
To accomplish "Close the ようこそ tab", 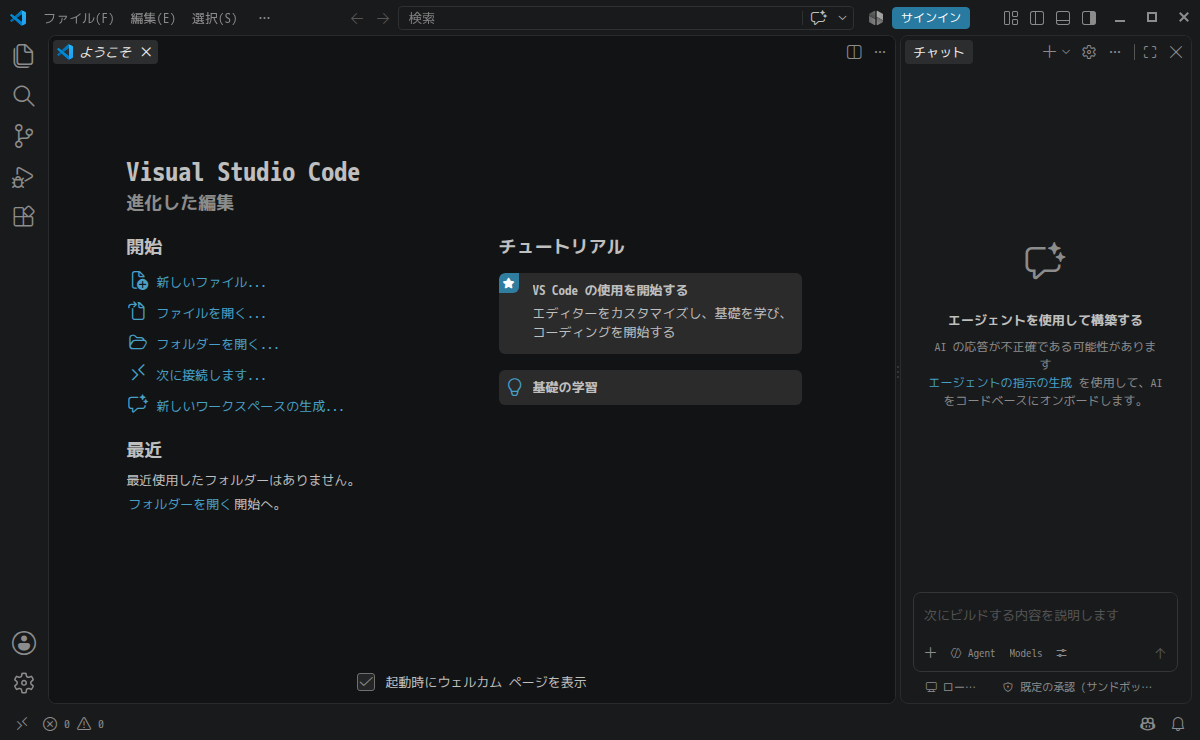I will click(146, 52).
